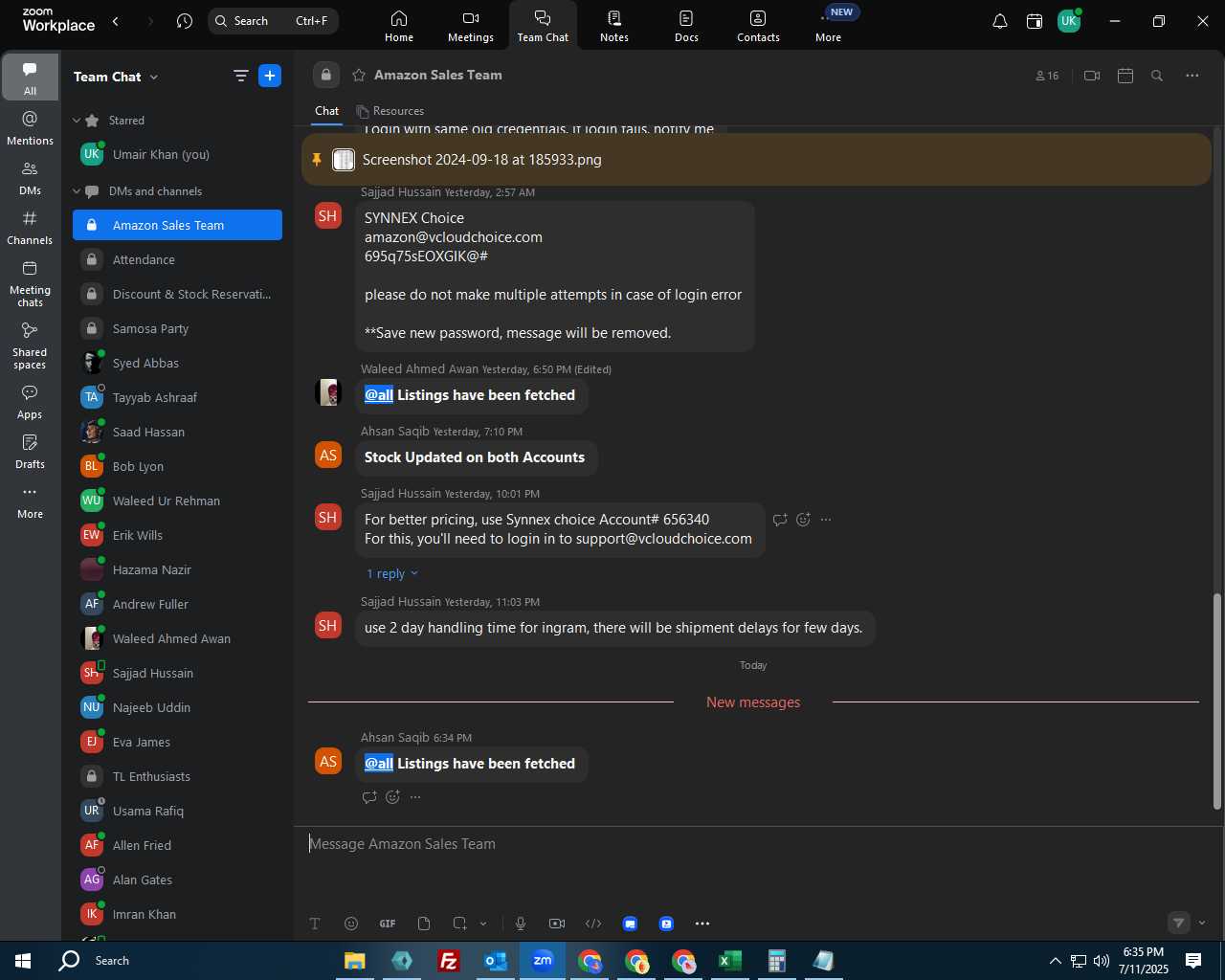
Task: Open Shared spaces in the sidebar
Action: point(30,345)
